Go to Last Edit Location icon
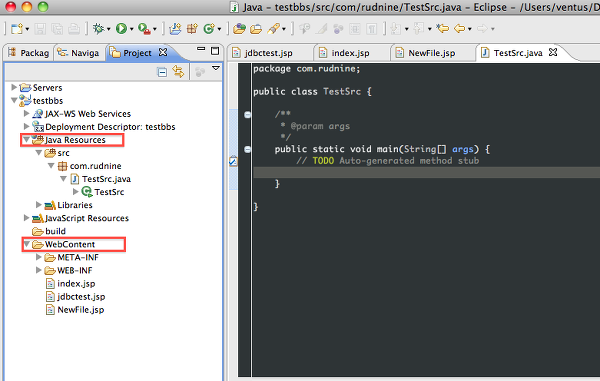600x381 pixels. (443, 29)
